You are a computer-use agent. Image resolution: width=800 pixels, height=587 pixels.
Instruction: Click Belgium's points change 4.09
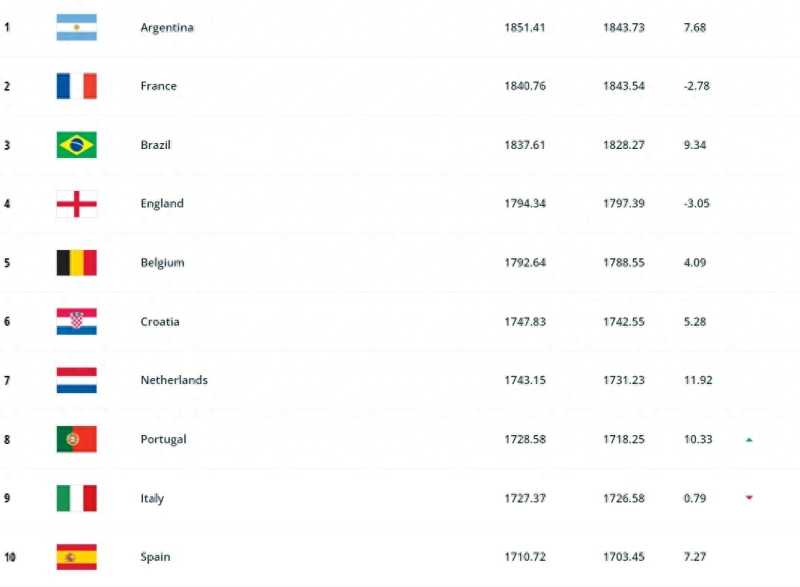(x=694, y=263)
